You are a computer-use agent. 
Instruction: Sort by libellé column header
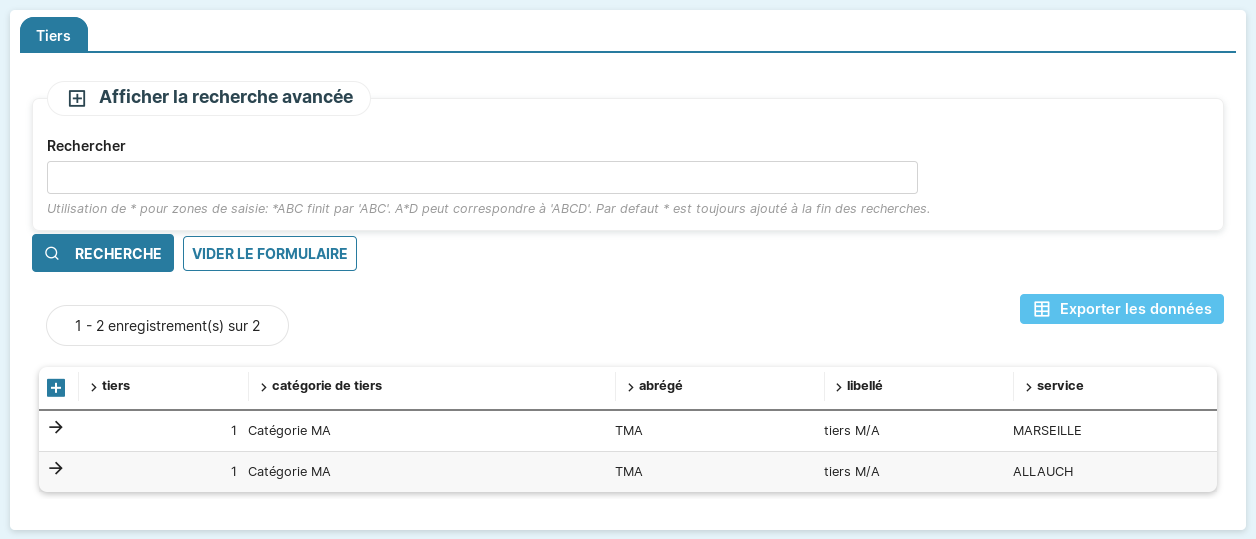point(864,386)
